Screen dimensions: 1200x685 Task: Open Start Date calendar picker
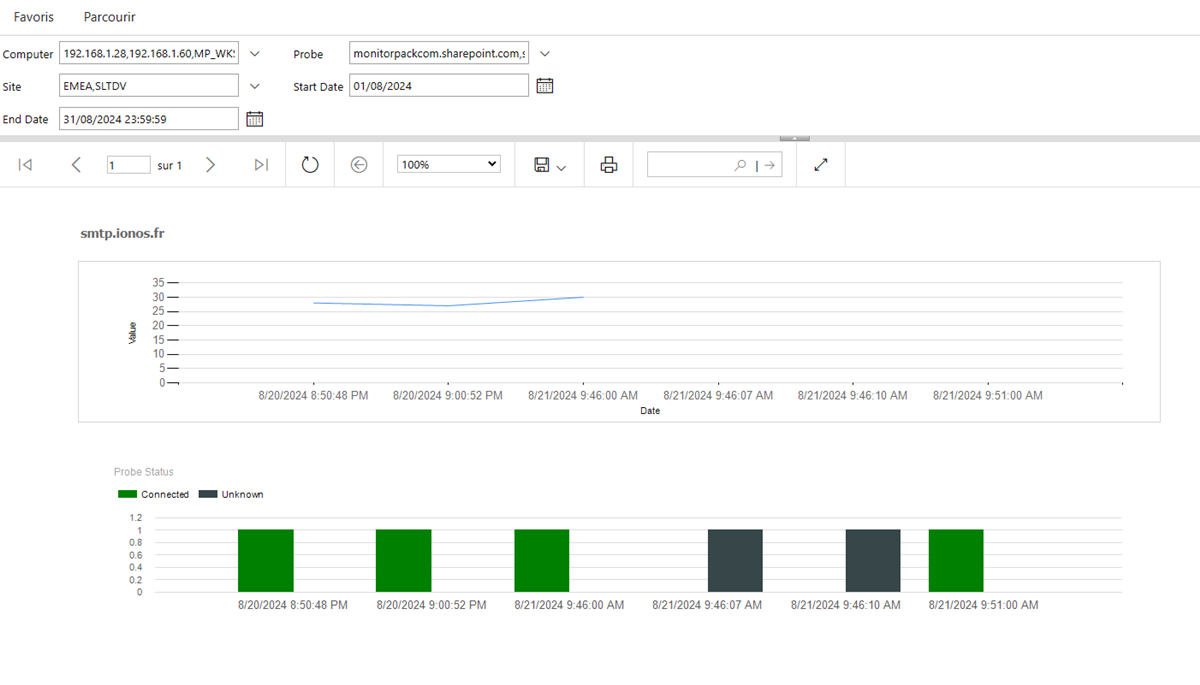[544, 86]
